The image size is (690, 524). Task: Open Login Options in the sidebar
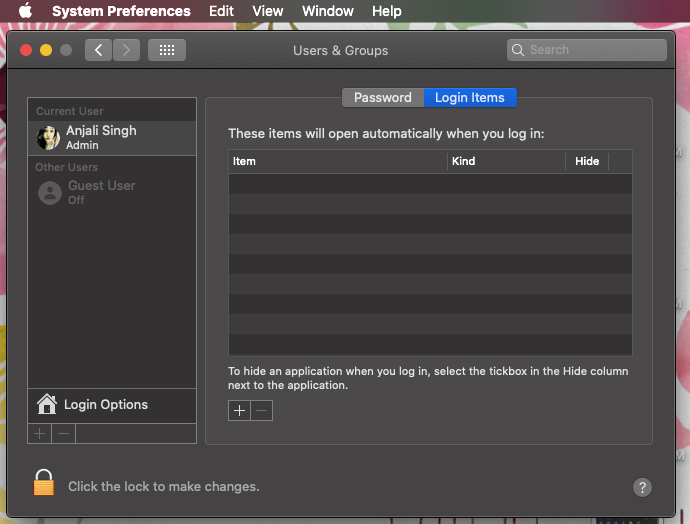pyautogui.click(x=105, y=404)
